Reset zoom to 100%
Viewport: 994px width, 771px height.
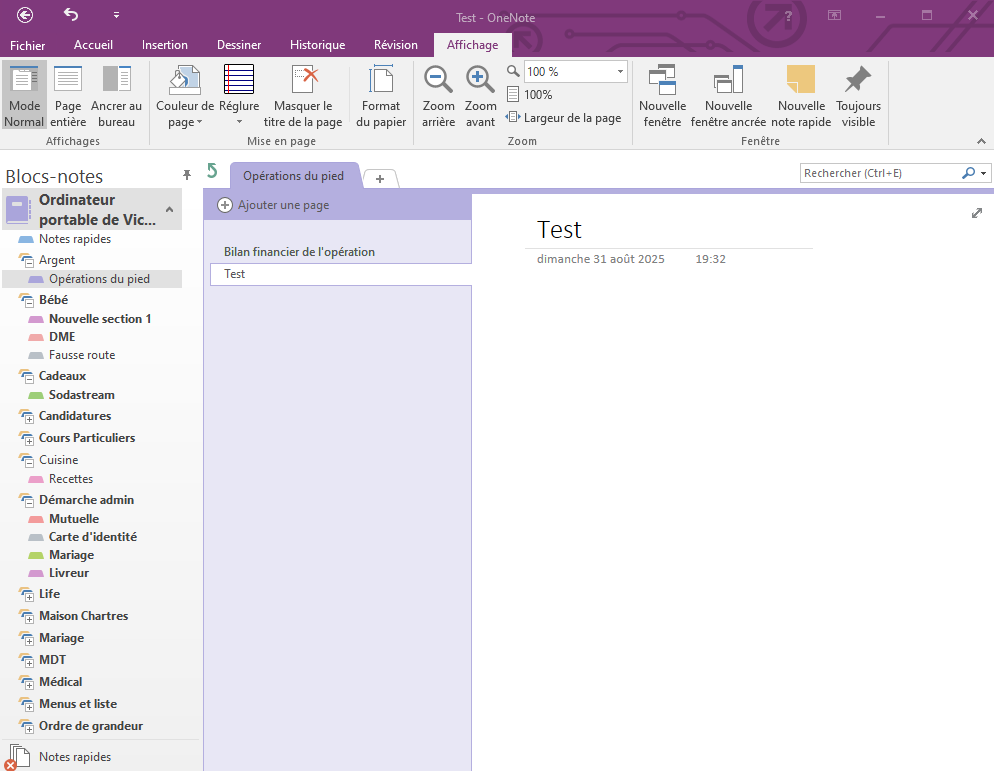click(x=530, y=95)
